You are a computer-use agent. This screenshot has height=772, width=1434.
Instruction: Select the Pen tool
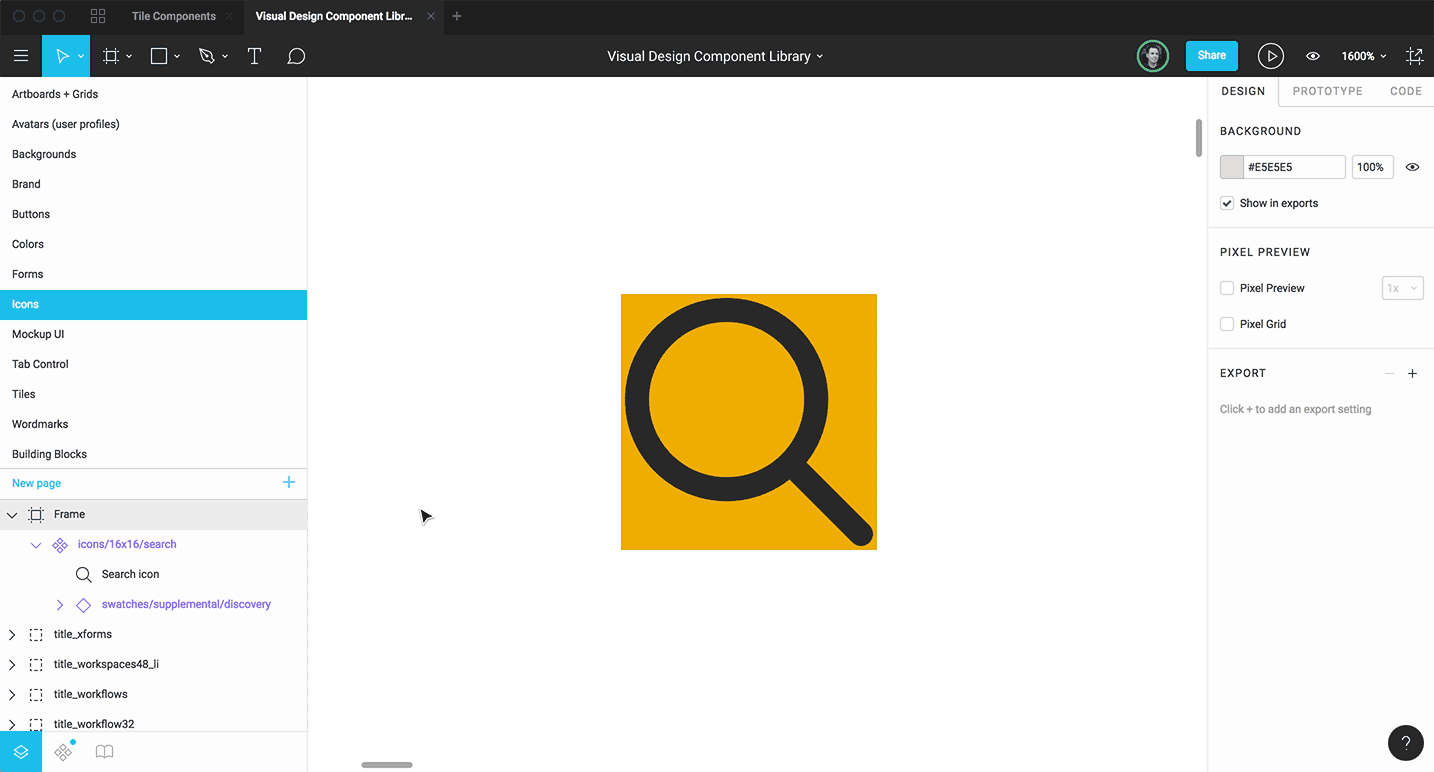pyautogui.click(x=206, y=56)
